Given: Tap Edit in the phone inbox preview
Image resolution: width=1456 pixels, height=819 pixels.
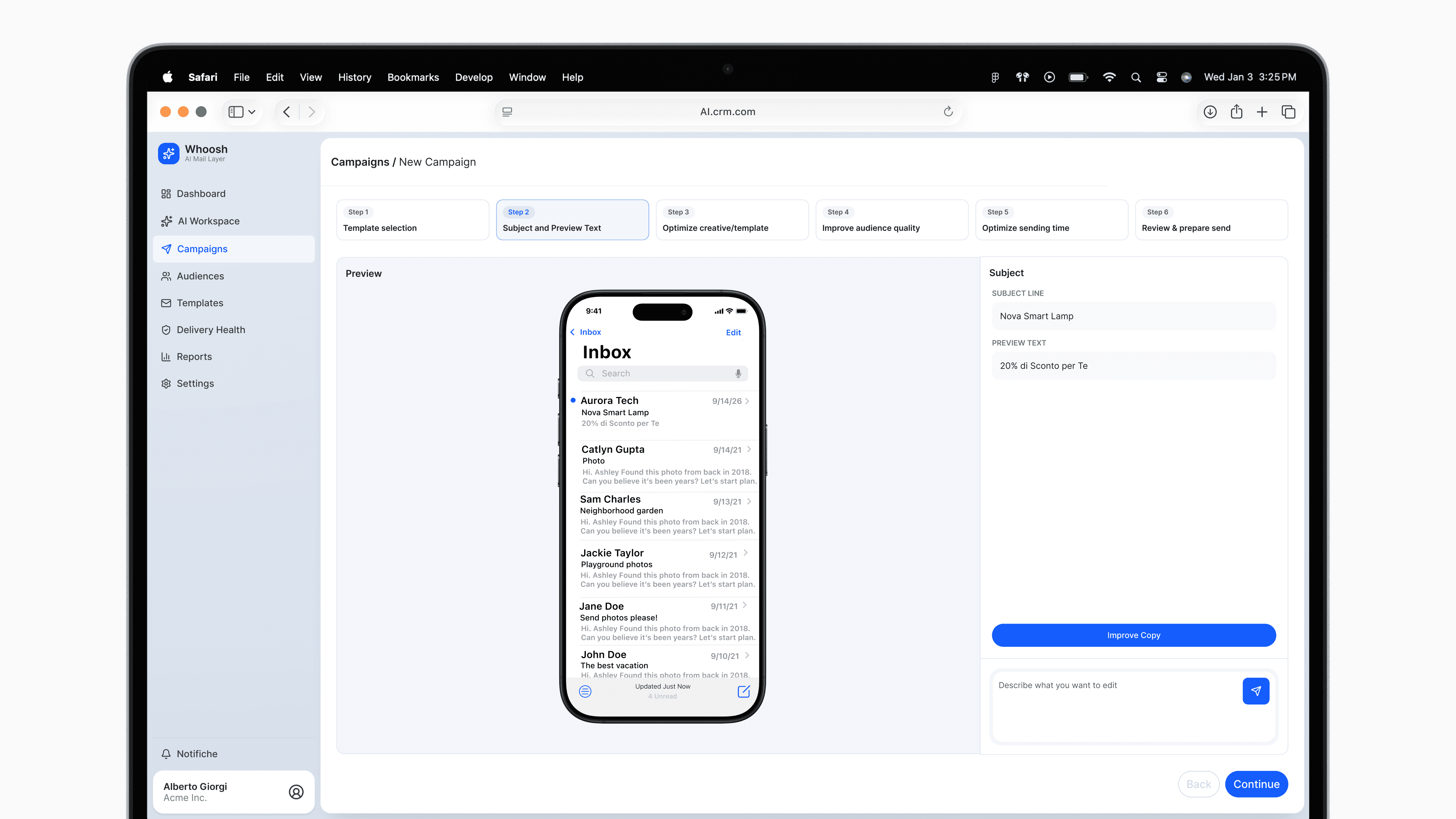Looking at the screenshot, I should 733,332.
